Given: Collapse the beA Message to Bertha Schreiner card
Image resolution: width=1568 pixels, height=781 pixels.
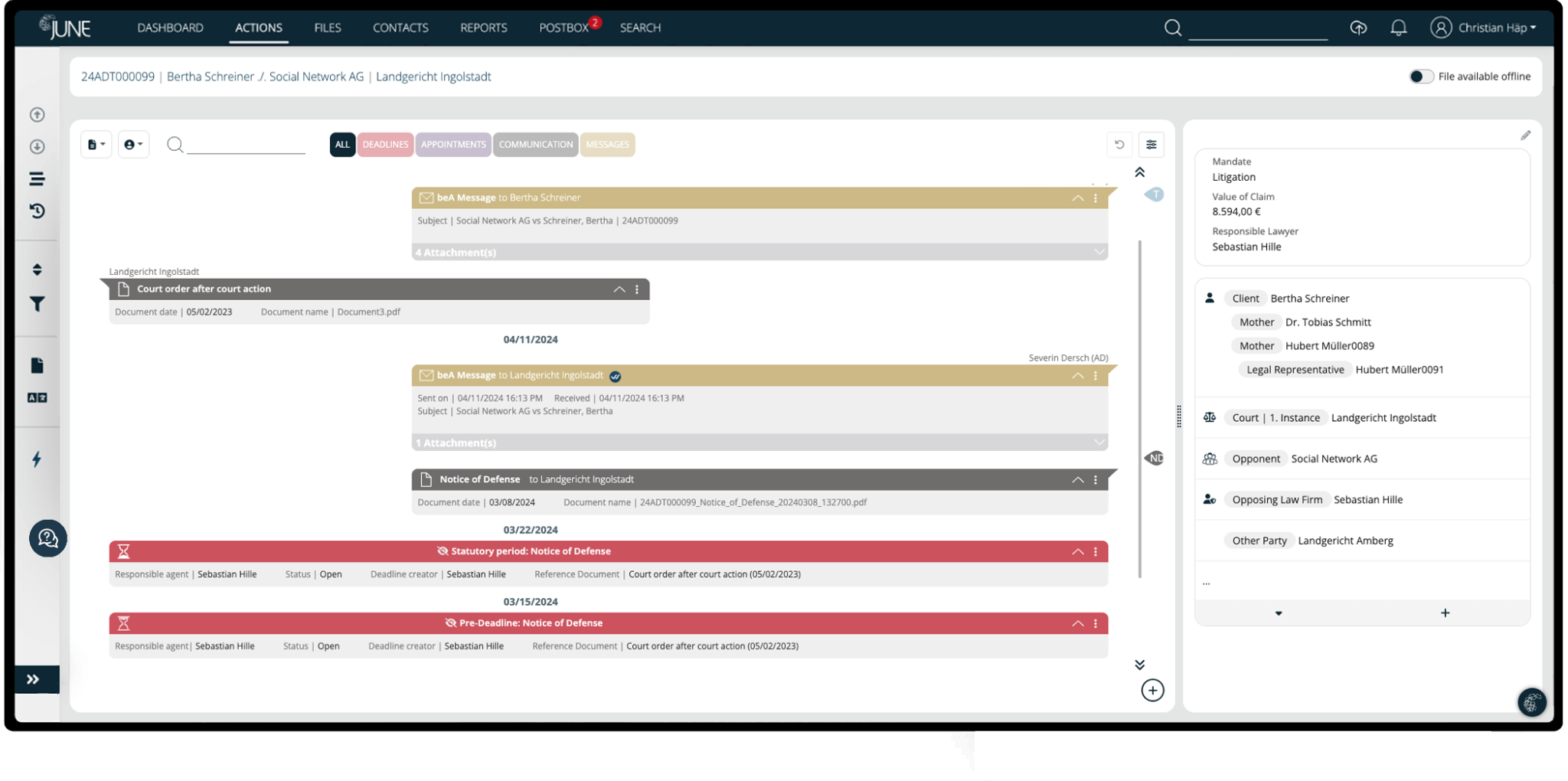Looking at the screenshot, I should click(1077, 197).
